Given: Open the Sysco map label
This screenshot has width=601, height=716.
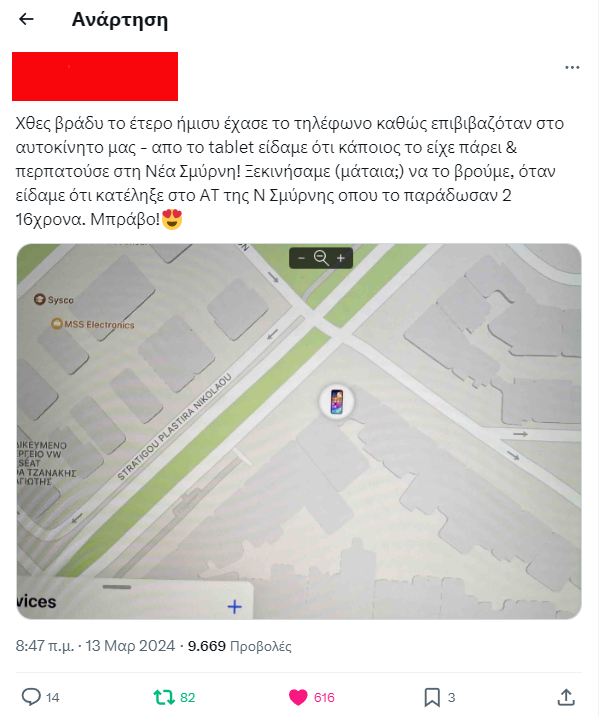Looking at the screenshot, I should 54,300.
